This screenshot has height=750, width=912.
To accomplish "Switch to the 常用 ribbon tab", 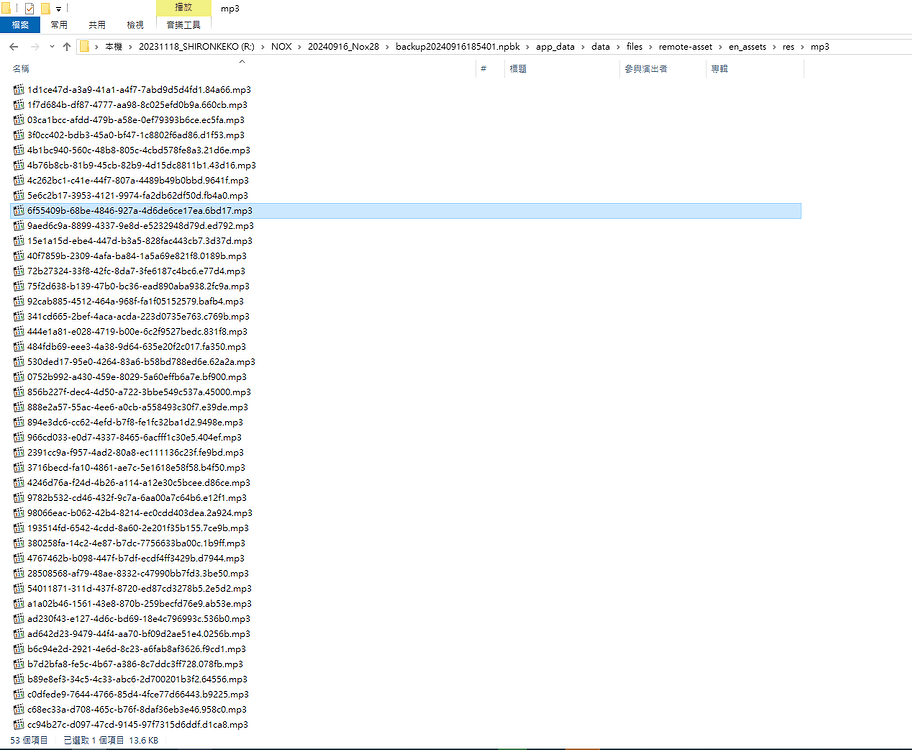I will click(x=59, y=24).
